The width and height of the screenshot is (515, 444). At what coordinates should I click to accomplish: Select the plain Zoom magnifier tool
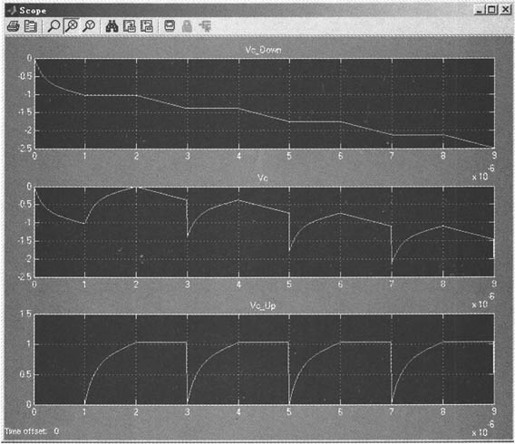(54, 26)
